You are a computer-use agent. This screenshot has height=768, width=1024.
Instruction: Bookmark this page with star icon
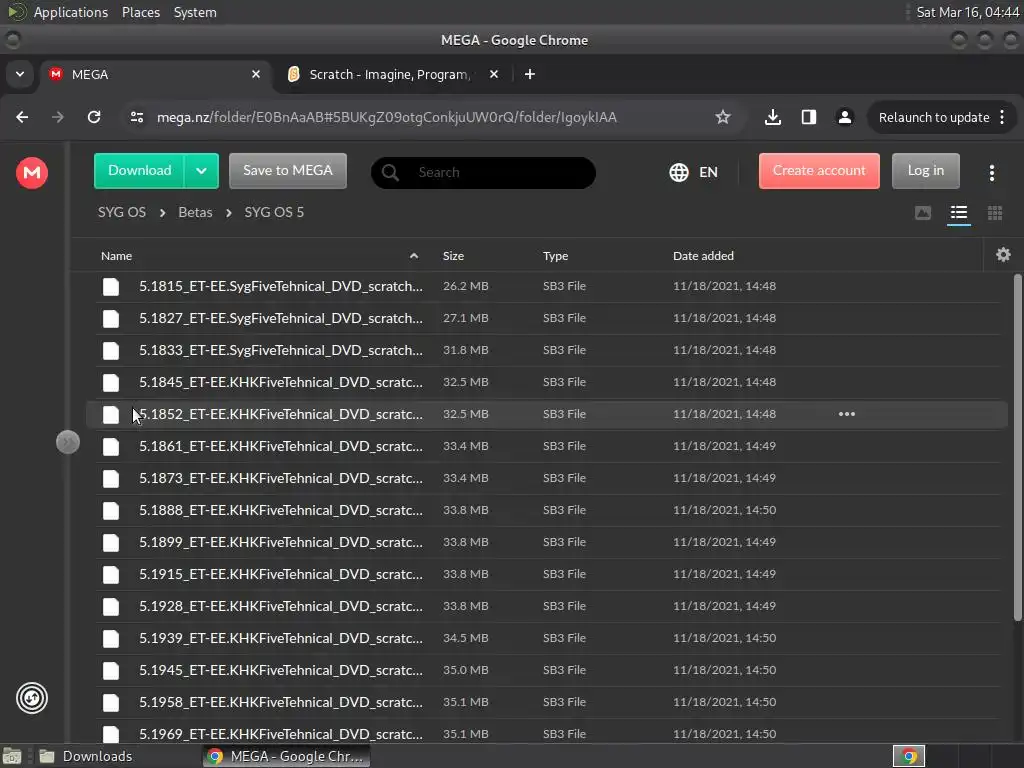722,118
